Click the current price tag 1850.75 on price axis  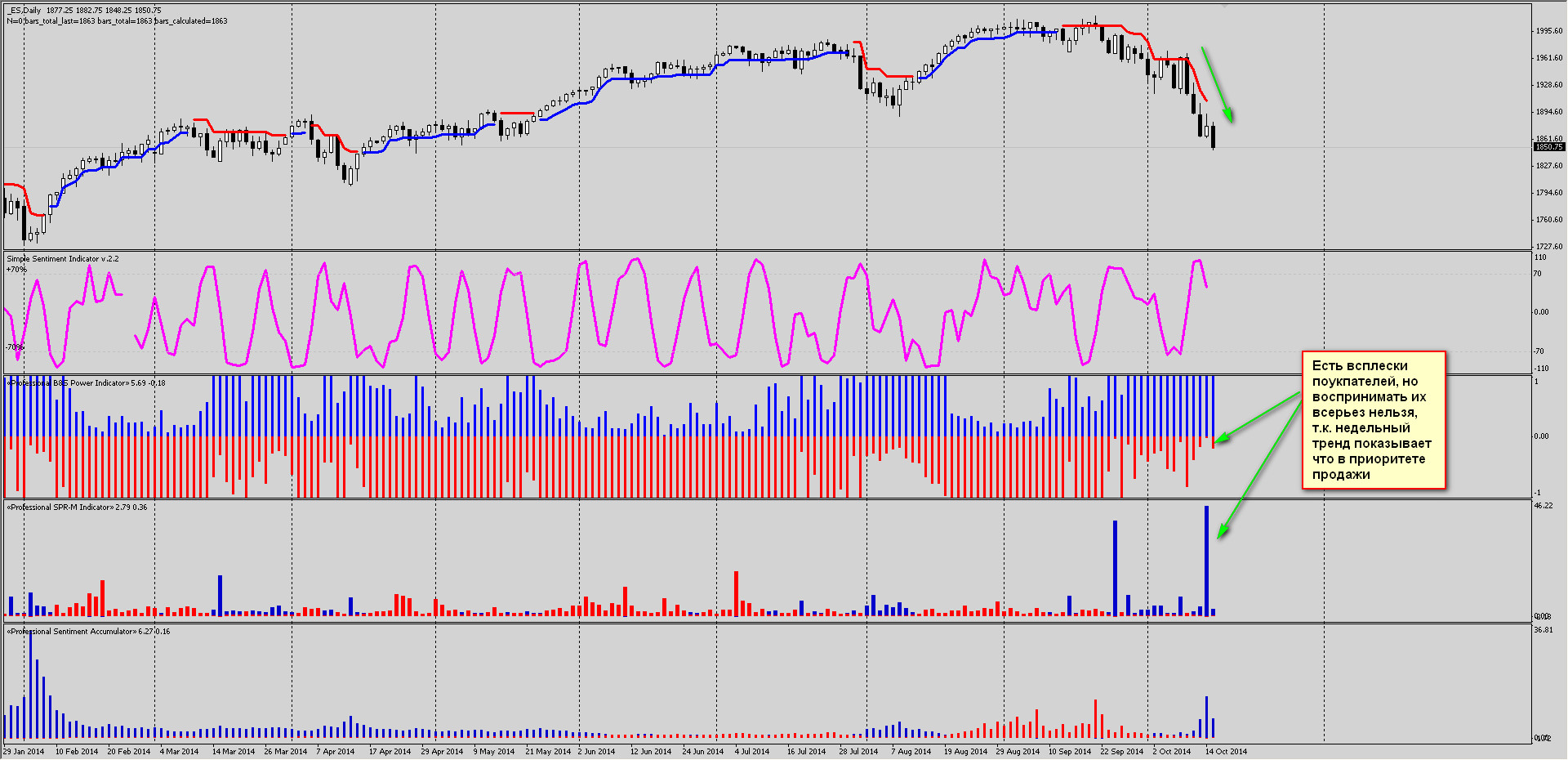[1548, 147]
